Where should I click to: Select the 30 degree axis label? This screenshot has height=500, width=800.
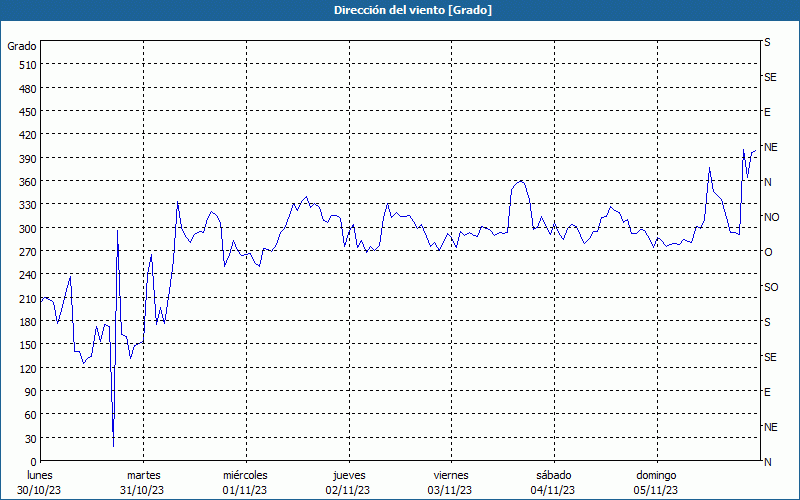point(31,439)
